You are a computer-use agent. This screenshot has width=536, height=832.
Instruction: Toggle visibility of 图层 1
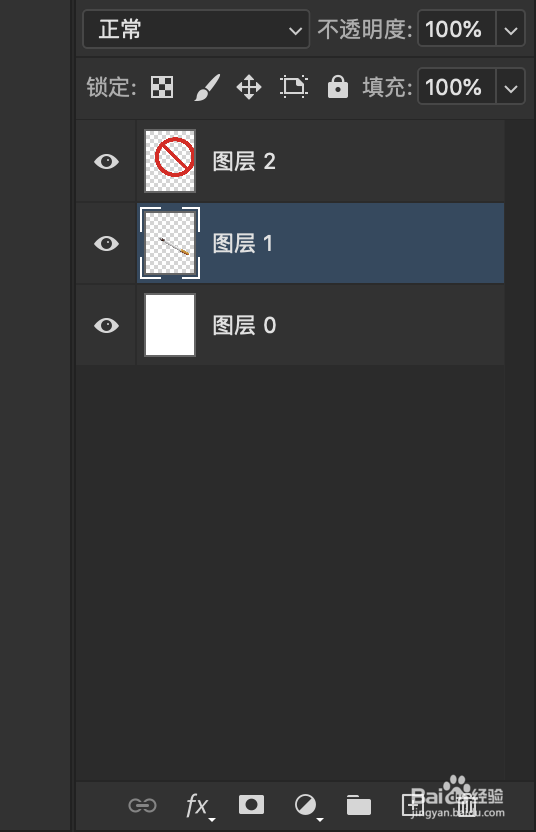(107, 244)
